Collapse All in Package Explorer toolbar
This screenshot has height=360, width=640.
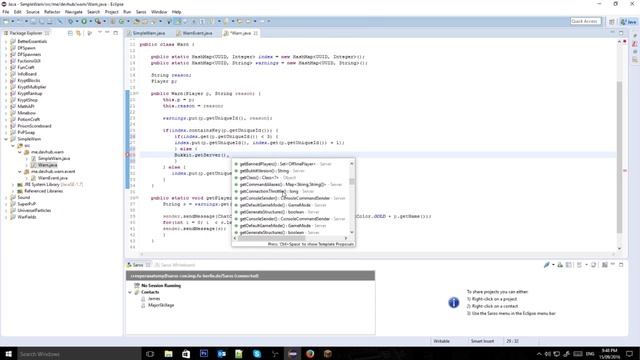70,33
